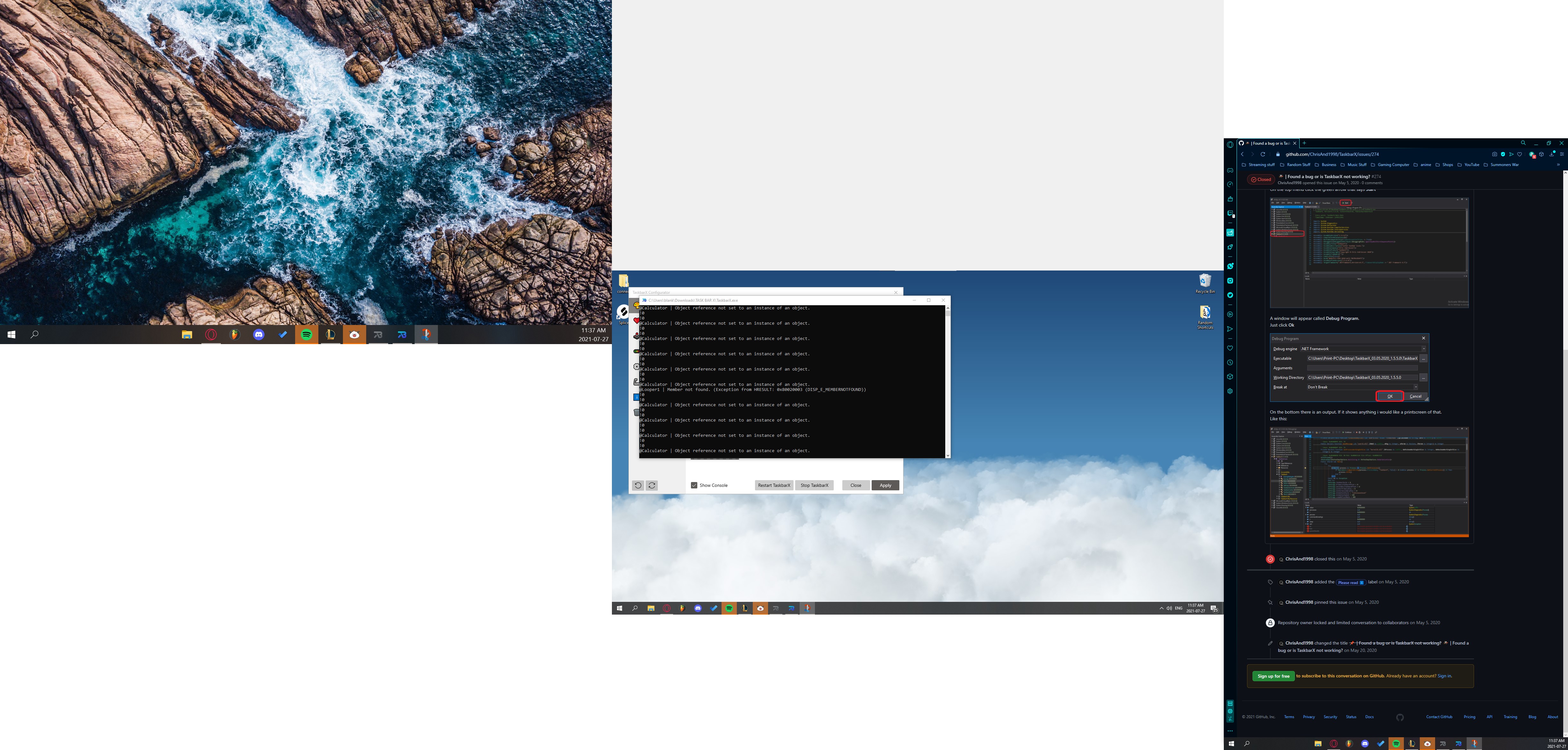Click the trash icon in TaskbarX sidebar
This screenshot has height=750, width=1568.
637,411
